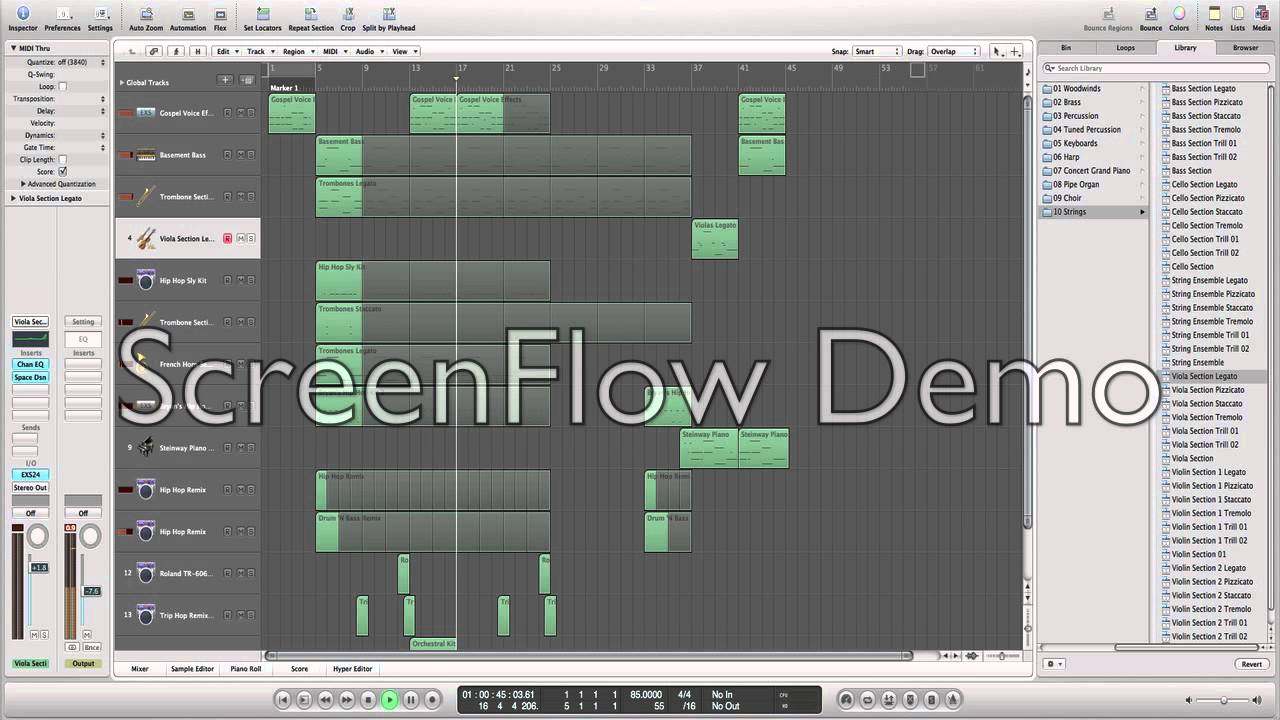Viewport: 1280px width, 720px height.
Task: Solo the Steinway Piano track
Action: tap(251, 448)
